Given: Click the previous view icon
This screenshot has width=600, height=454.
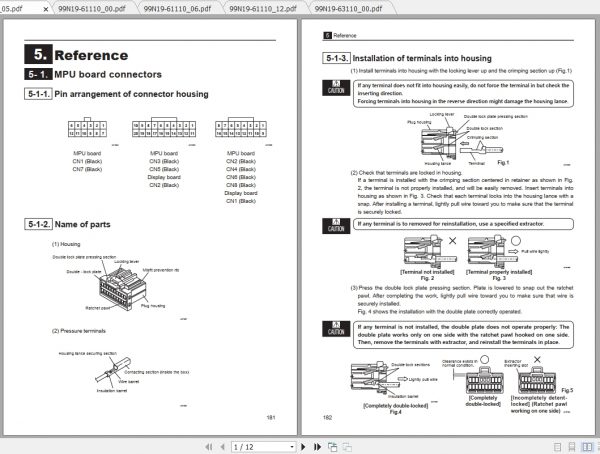Looking at the screenshot, I should click(x=333, y=447).
